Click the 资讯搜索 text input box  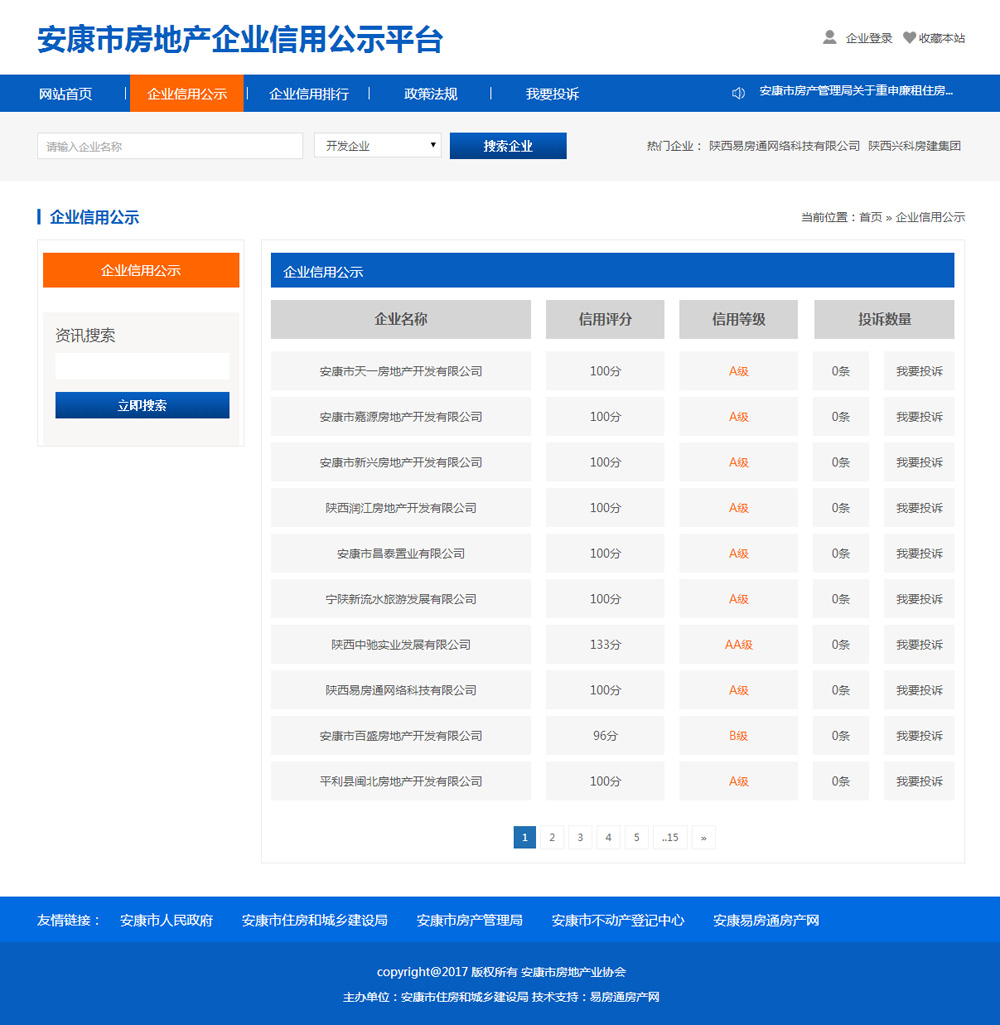tap(142, 366)
